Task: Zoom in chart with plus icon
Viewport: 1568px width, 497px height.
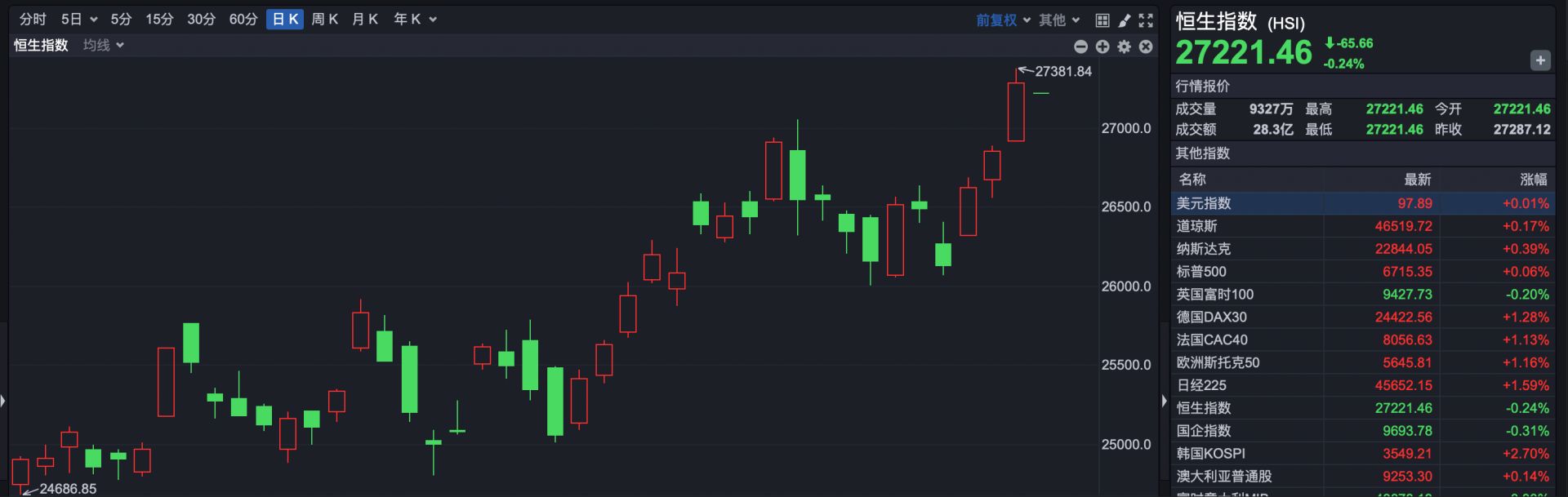Action: tap(1102, 47)
